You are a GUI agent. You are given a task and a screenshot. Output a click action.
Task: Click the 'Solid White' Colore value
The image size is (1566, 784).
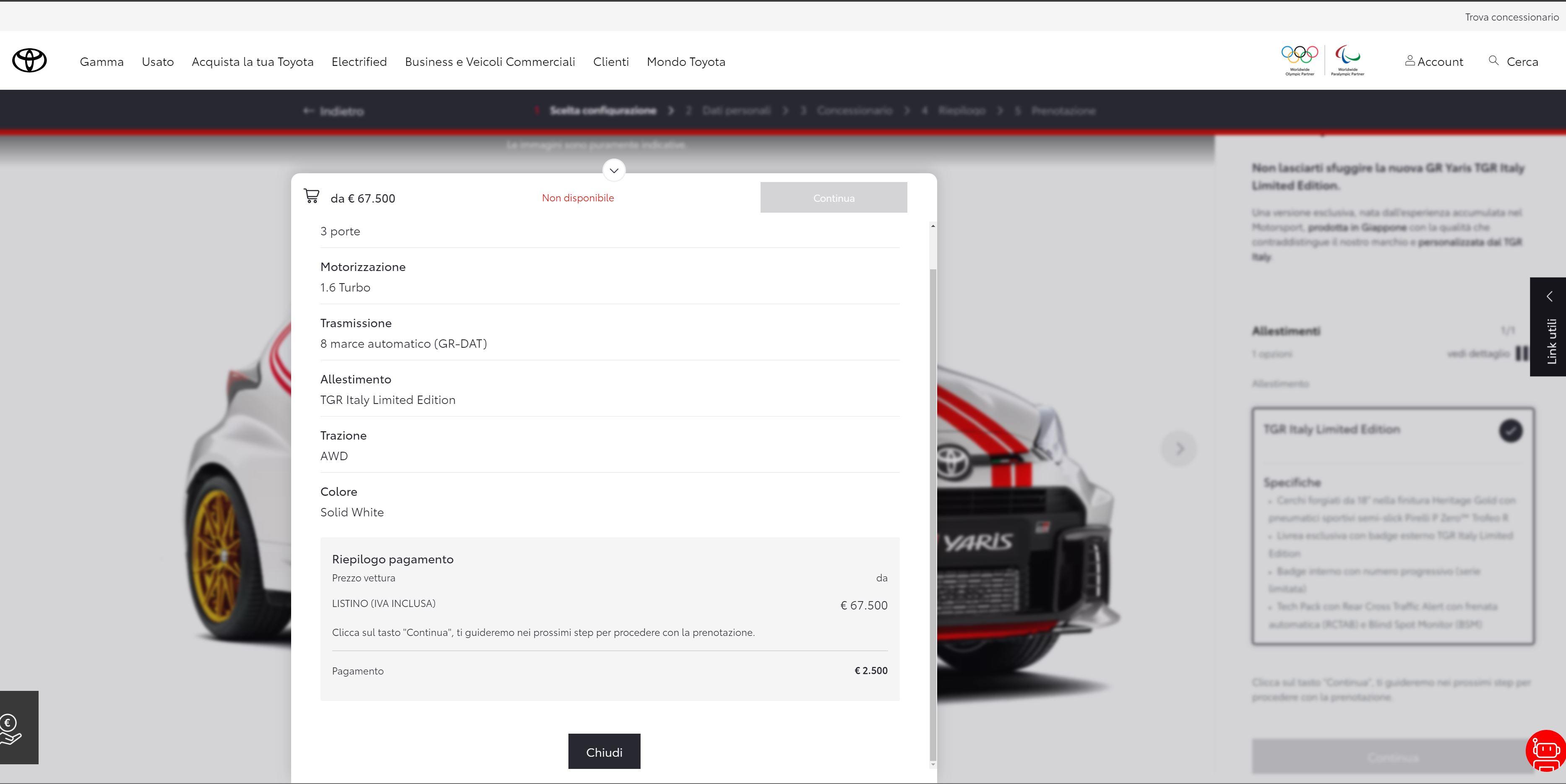click(x=352, y=512)
